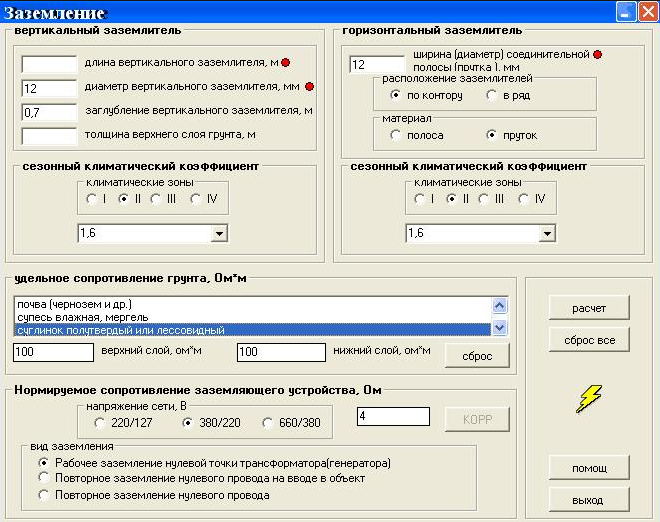
Task: Select 'почва (чернозем и др.)' soil type
Action: [253, 304]
